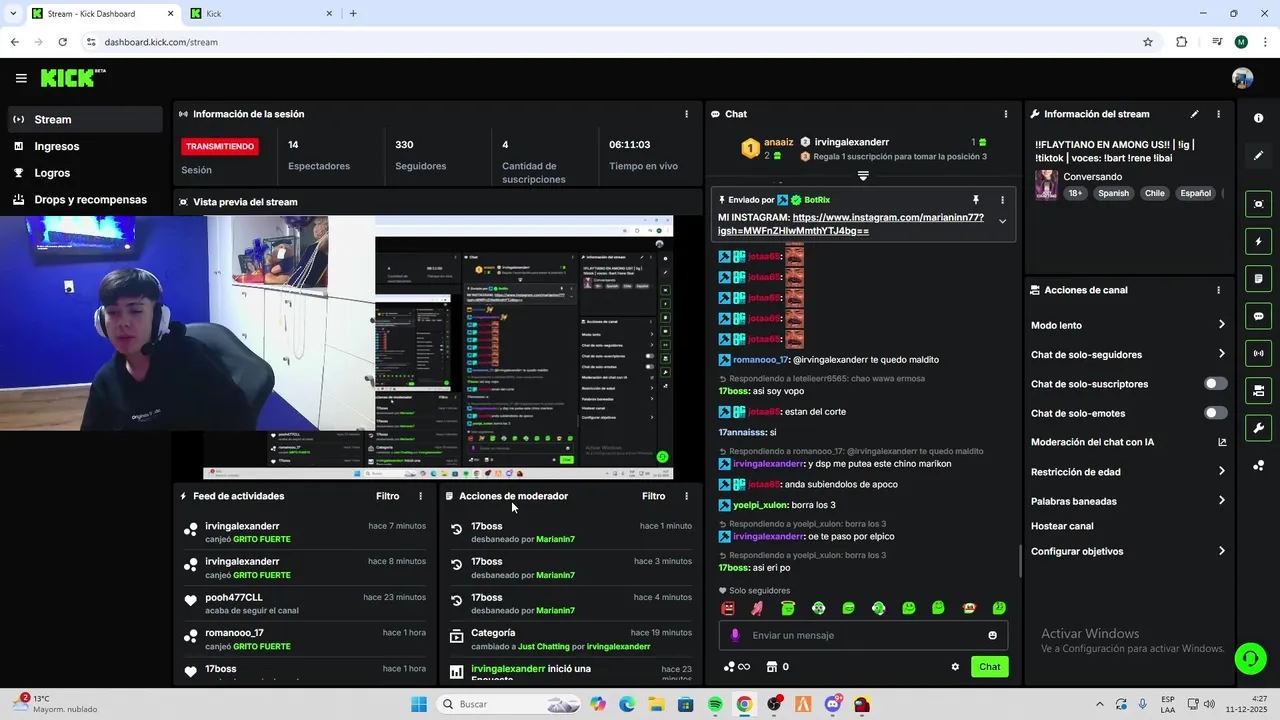Expand Palabras baneadas options

1221,500
